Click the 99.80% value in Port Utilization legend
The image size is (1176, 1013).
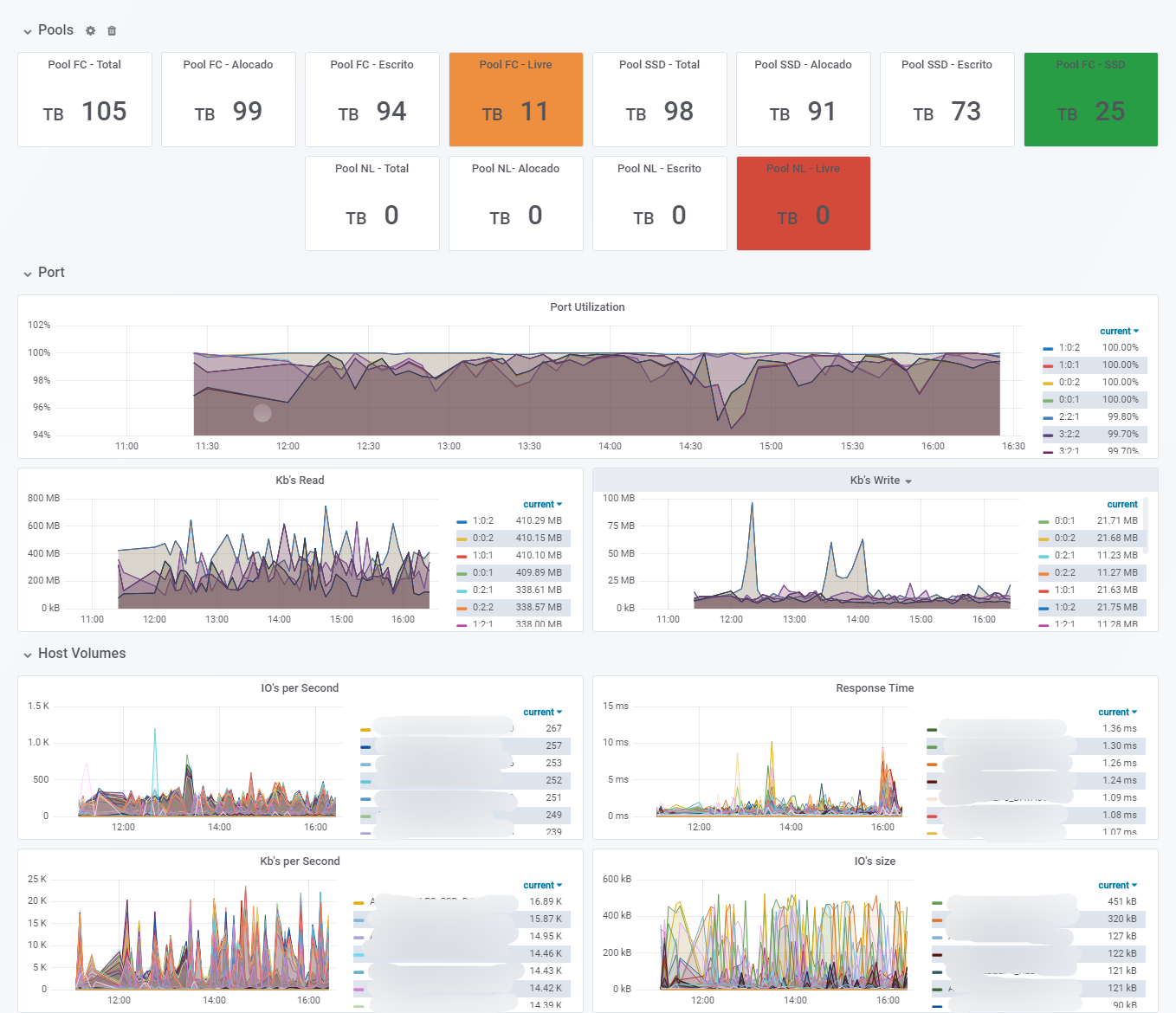click(1123, 417)
